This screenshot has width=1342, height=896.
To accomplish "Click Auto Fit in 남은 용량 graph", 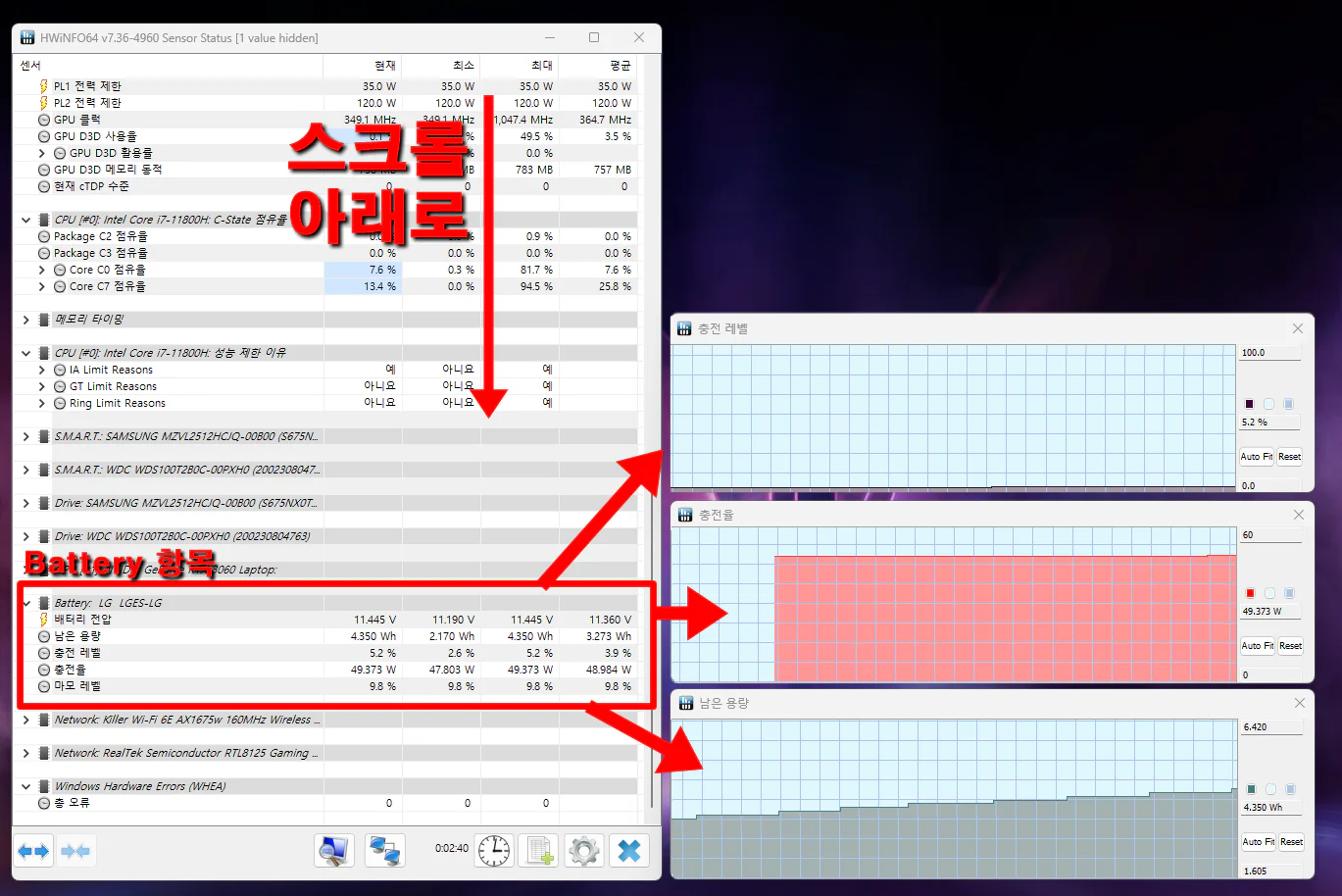I will pyautogui.click(x=1258, y=842).
